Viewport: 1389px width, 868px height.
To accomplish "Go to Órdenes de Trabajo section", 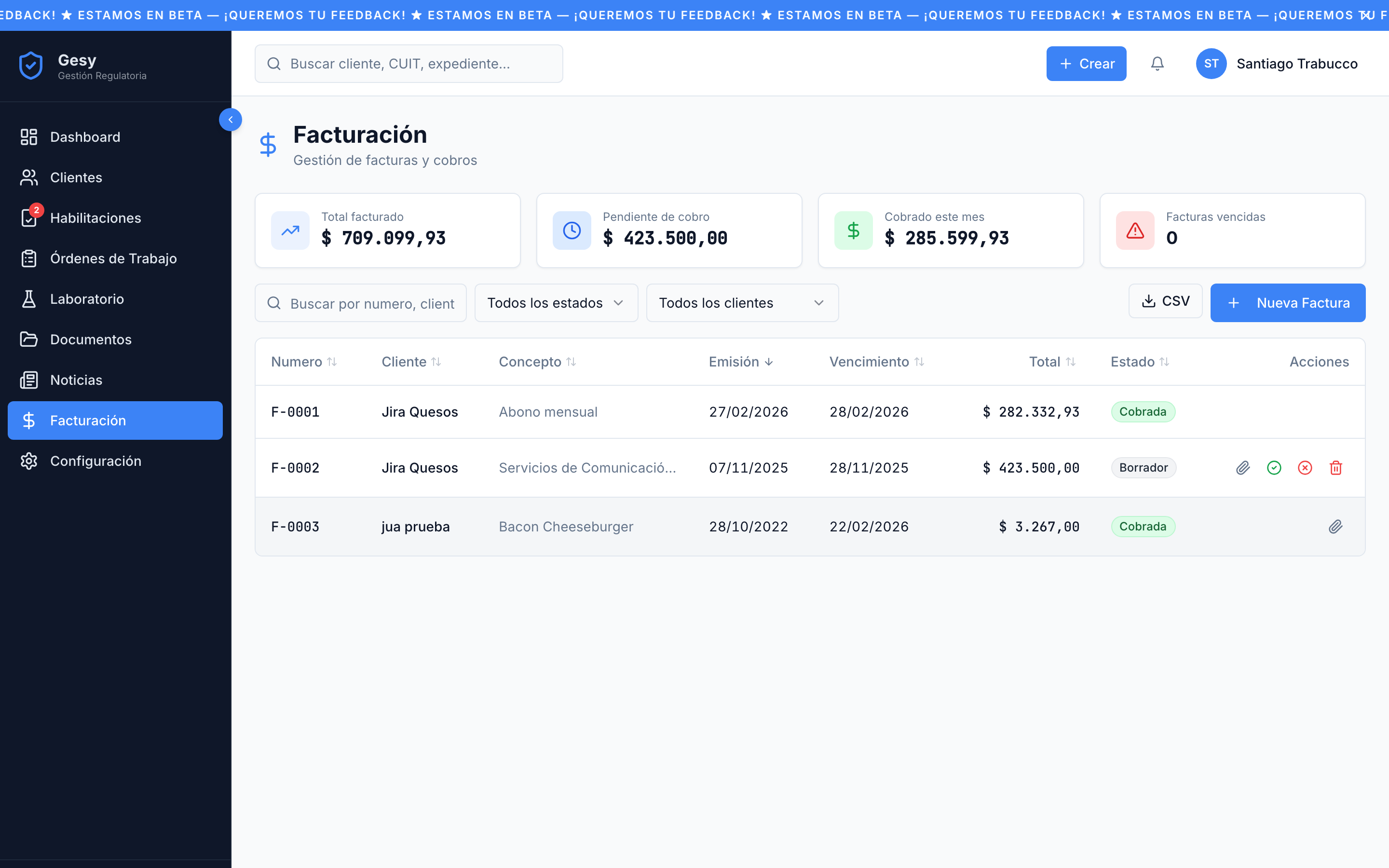I will click(113, 258).
